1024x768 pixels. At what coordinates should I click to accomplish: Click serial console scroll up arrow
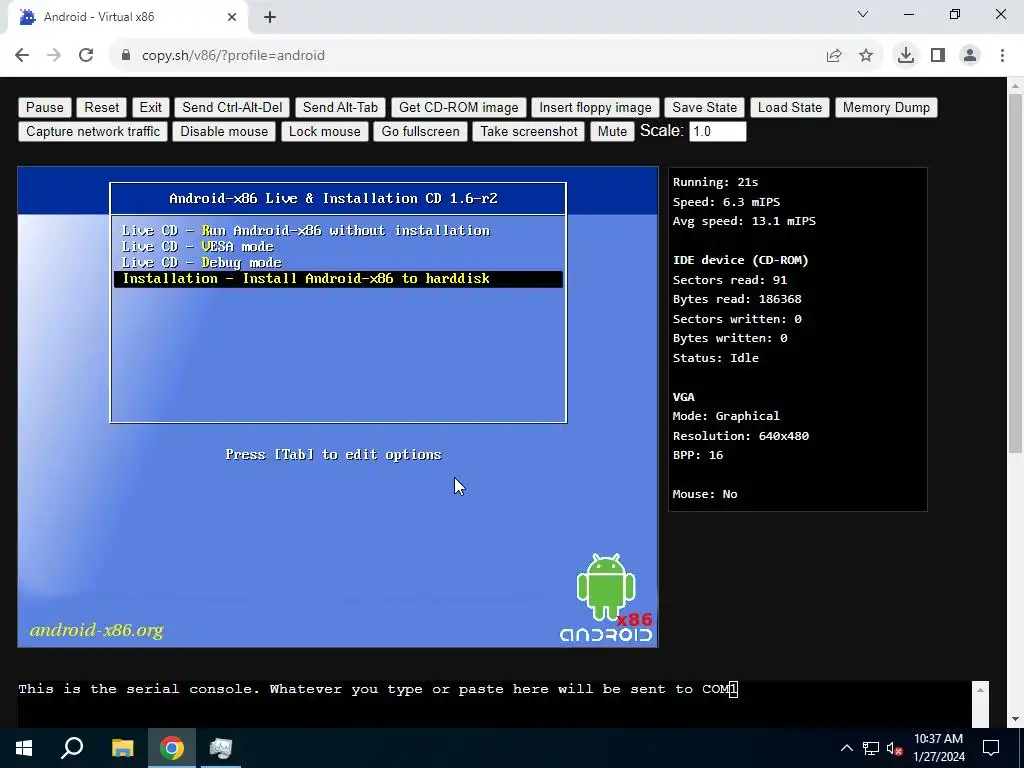pyautogui.click(x=980, y=690)
